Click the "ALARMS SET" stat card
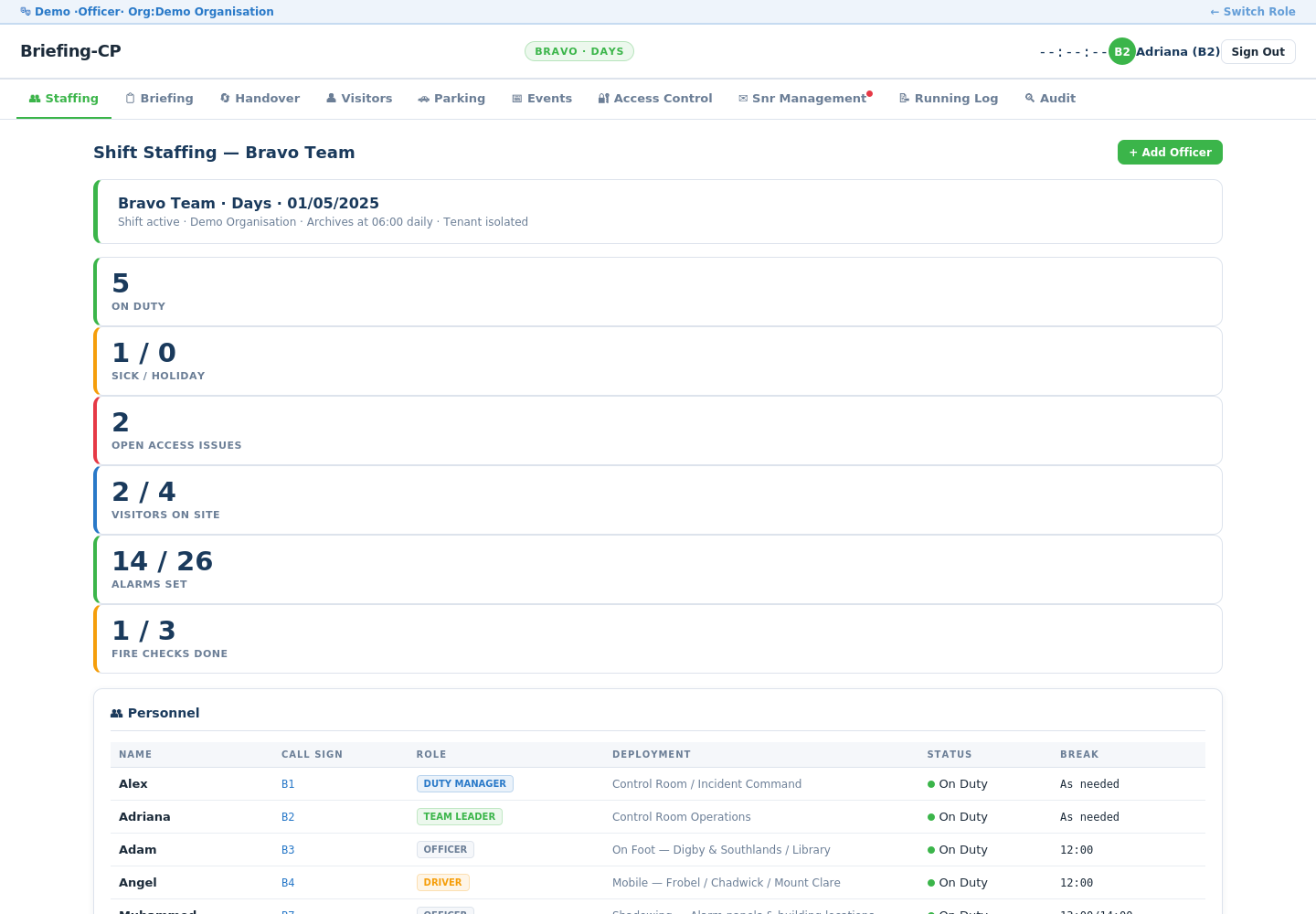Screen dimensions: 1316x914 [658, 569]
